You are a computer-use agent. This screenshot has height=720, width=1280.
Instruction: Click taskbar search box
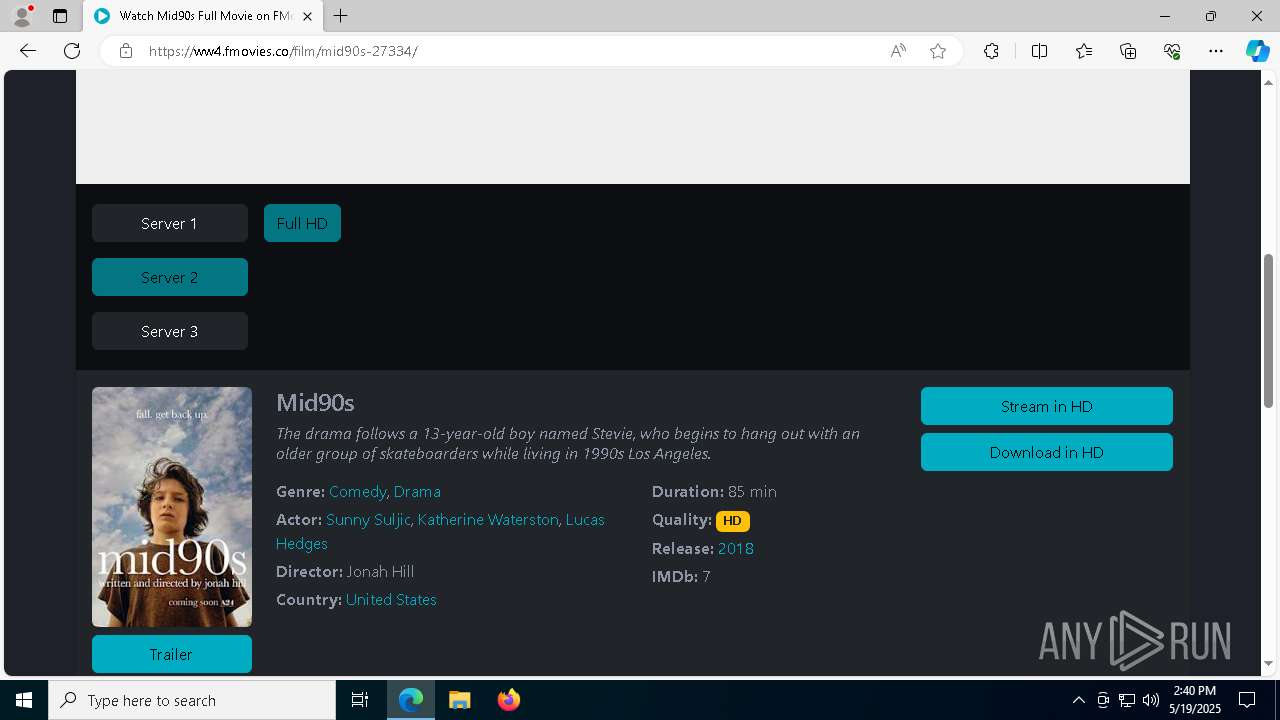pos(192,700)
